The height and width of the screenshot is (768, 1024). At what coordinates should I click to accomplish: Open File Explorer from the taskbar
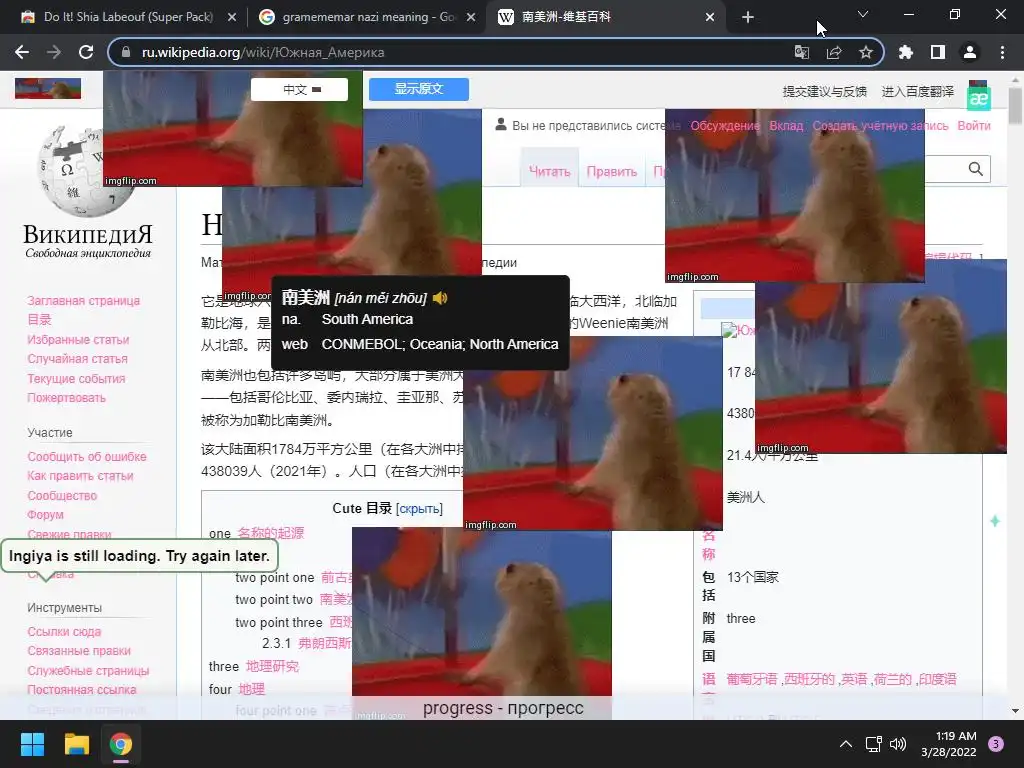coord(76,744)
